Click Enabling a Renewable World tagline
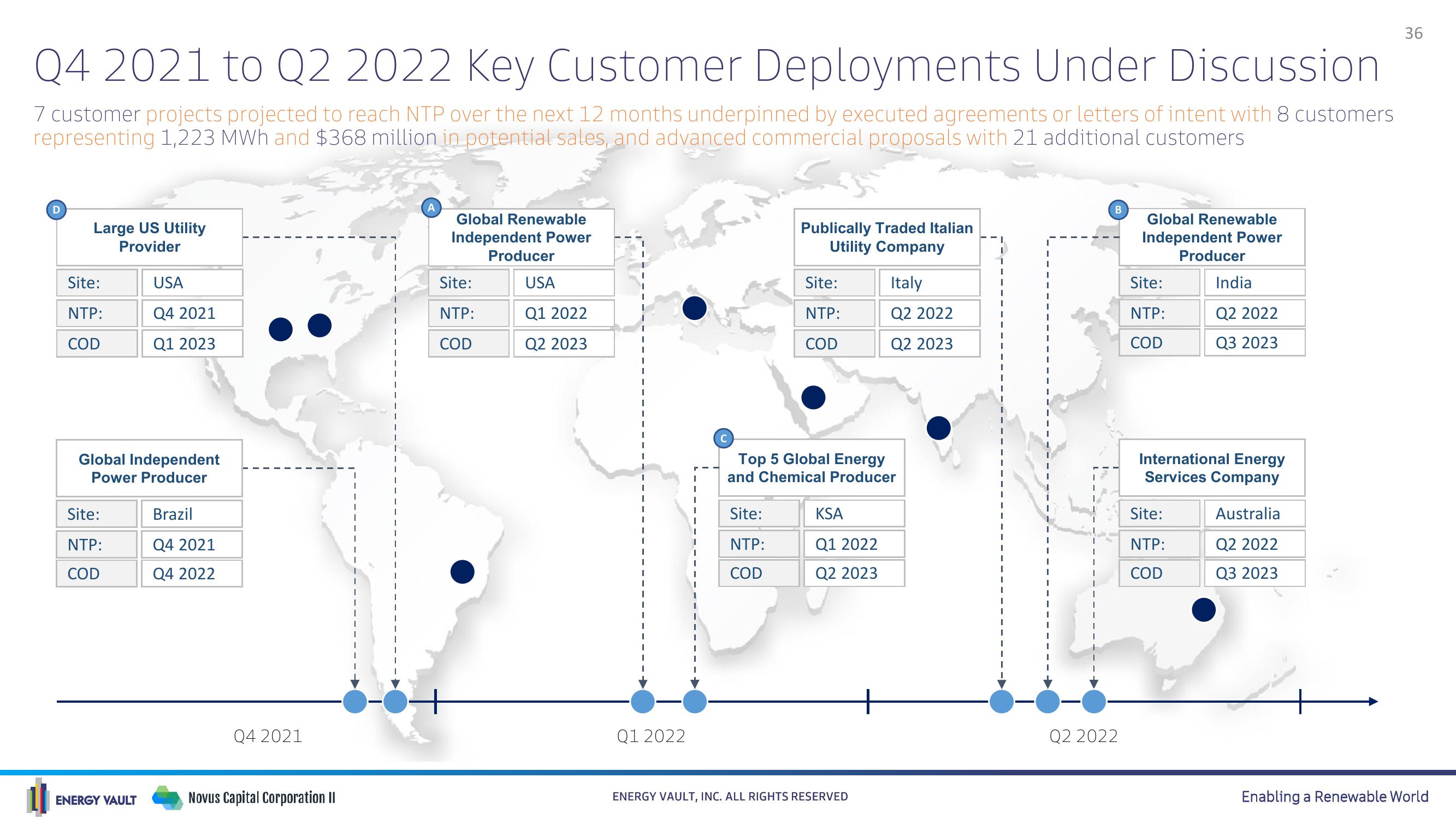The width and height of the screenshot is (1456, 819). pos(1335,797)
